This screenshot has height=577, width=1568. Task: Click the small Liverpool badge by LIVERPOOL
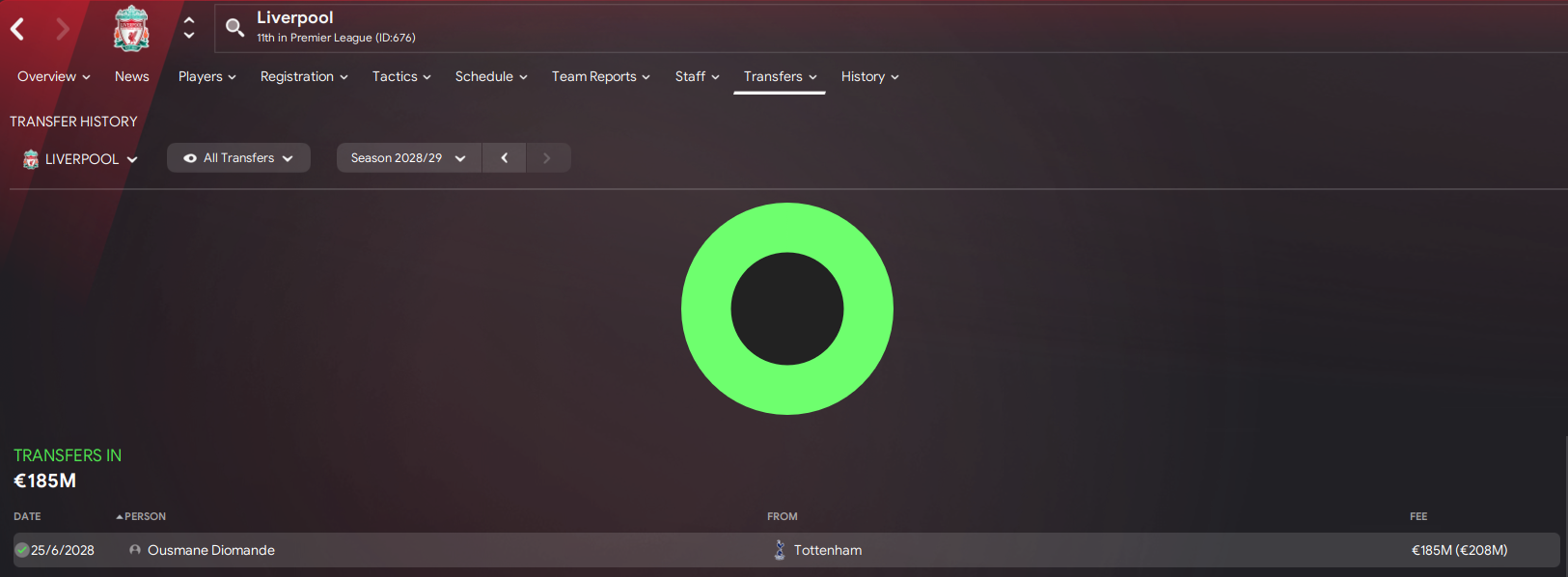click(31, 159)
